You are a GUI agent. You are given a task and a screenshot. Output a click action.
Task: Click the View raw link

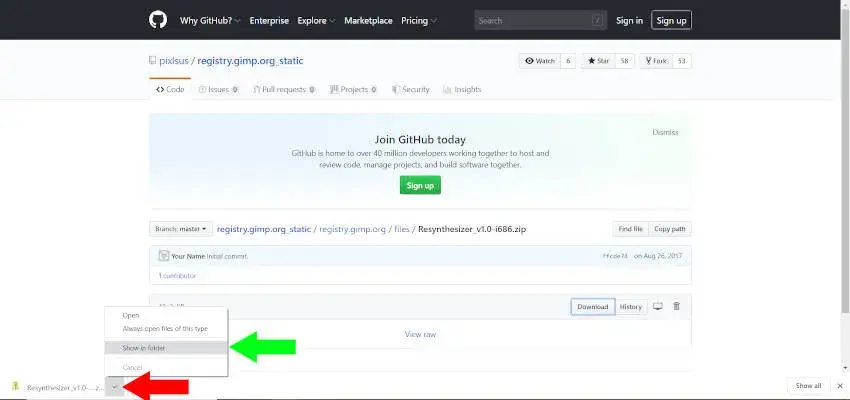(x=420, y=334)
